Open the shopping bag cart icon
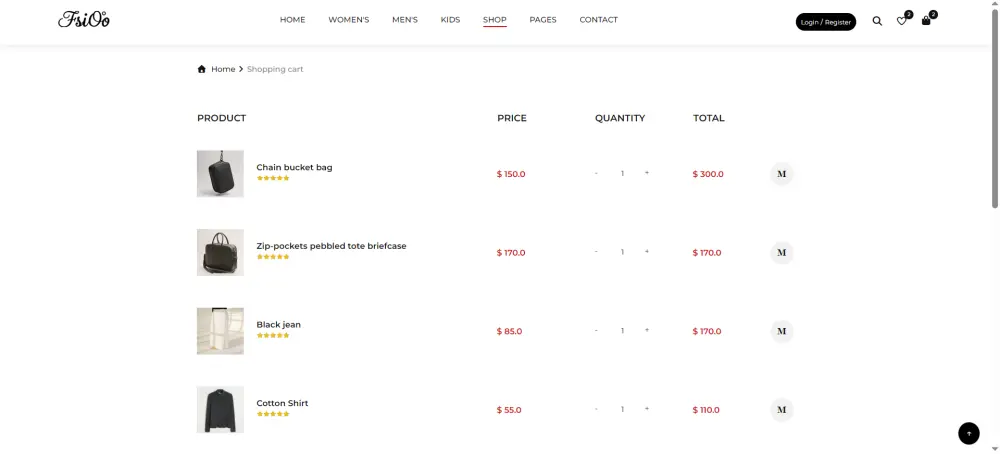Image resolution: width=1000 pixels, height=454 pixels. [926, 20]
